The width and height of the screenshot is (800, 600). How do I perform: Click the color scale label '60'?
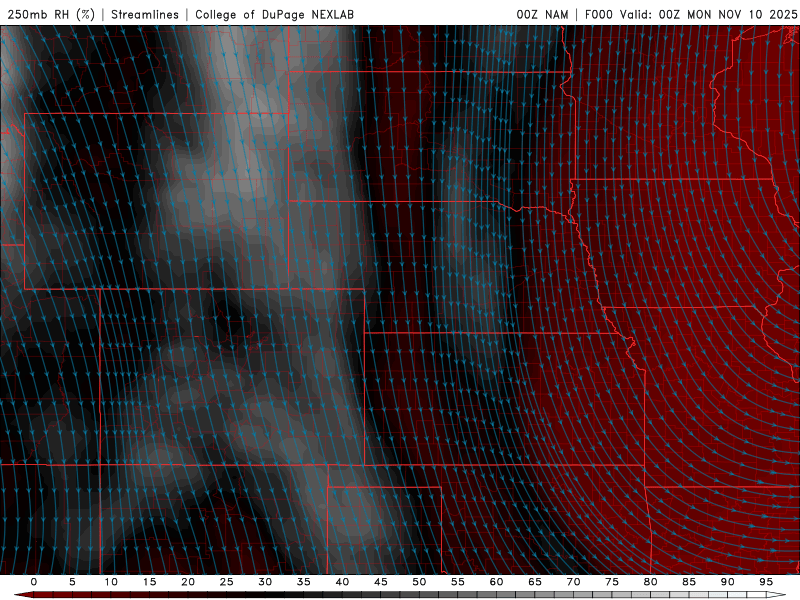tap(496, 582)
